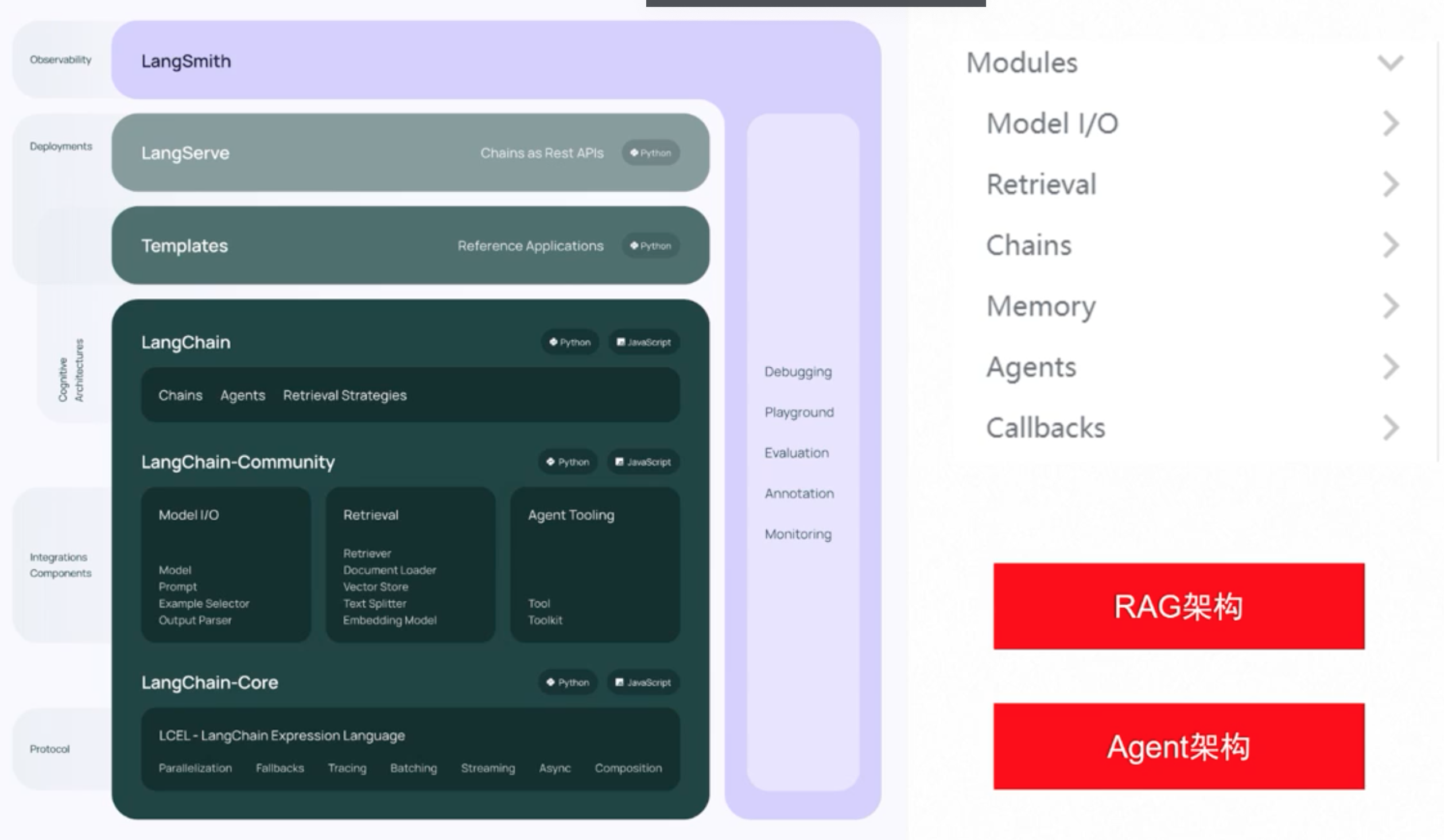
Task: Expand the Callbacks chevron arrow
Action: (1391, 428)
